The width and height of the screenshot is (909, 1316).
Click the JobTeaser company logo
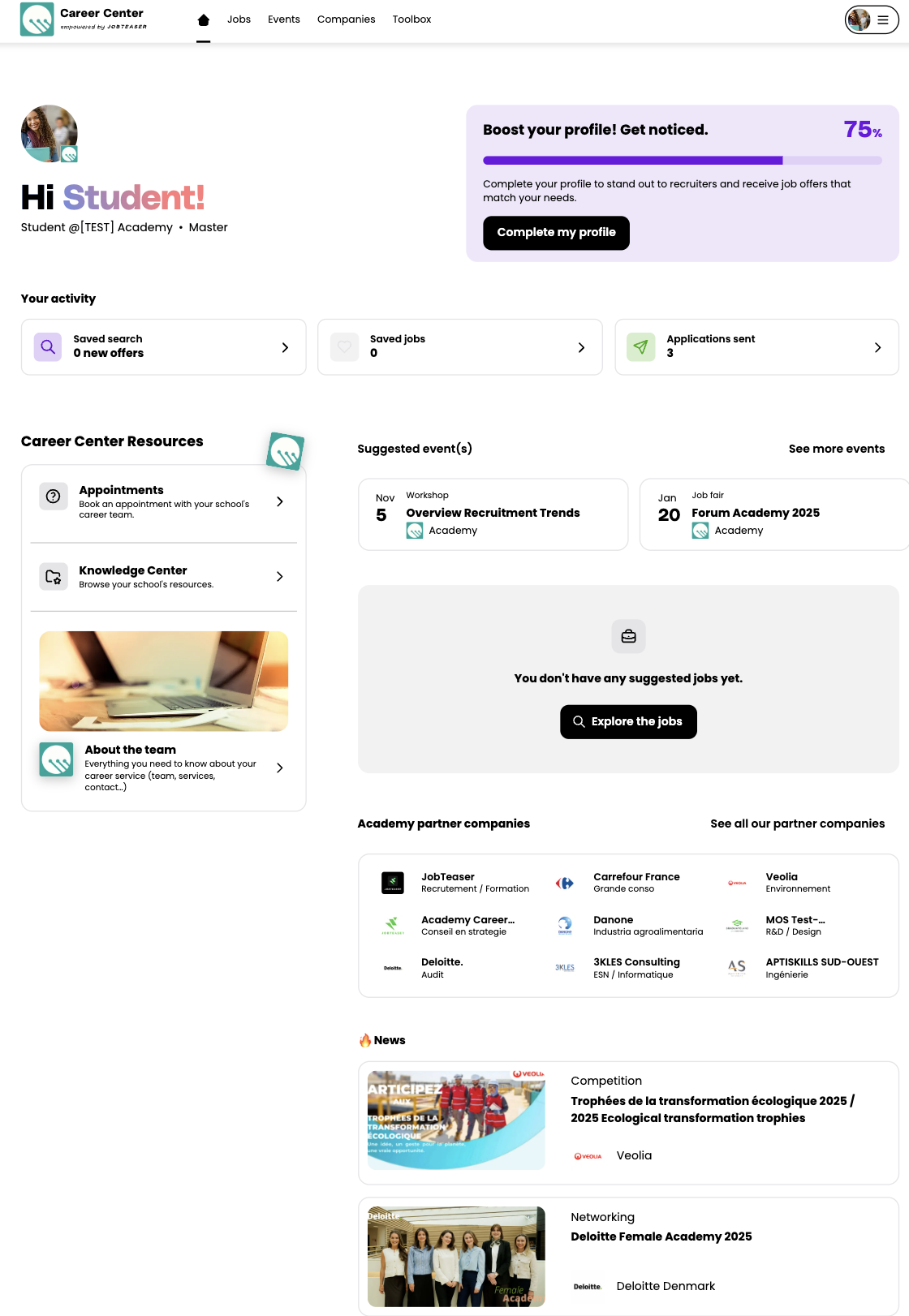393,883
